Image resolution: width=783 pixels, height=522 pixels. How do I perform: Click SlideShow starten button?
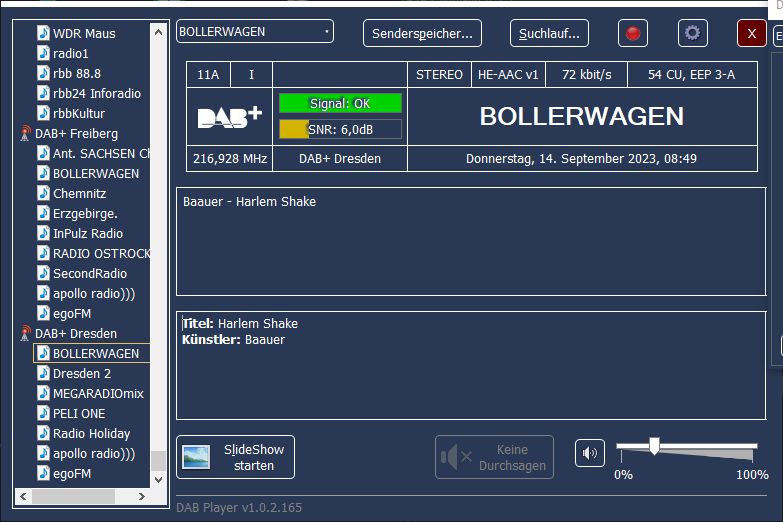[x=235, y=457]
